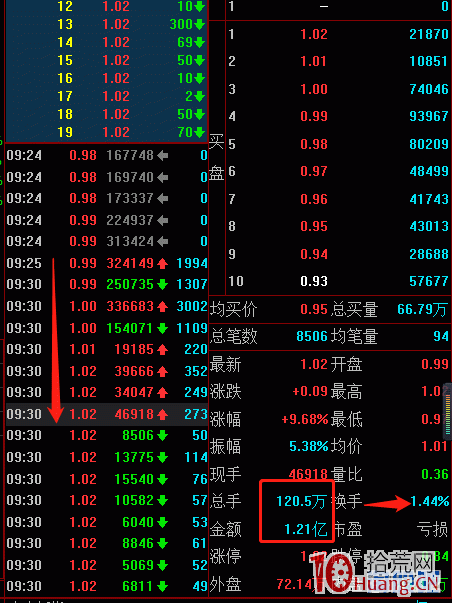This screenshot has height=603, width=452.
Task: Click the red up arrow beside volume 19185
Action: (162, 350)
